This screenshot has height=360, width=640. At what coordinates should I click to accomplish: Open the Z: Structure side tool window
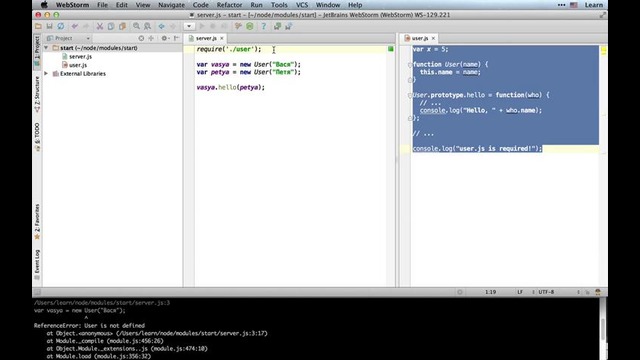[37, 94]
